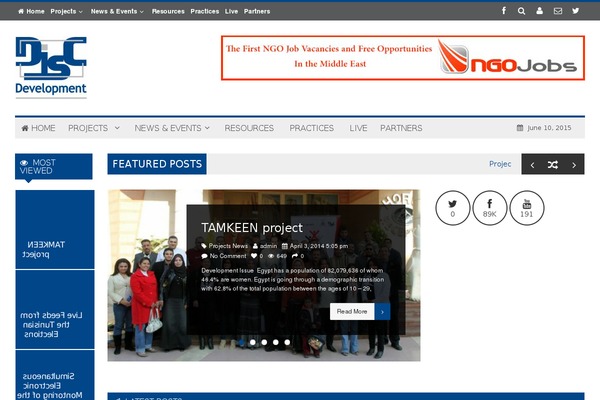Click the YouTube 191 circle
The height and width of the screenshot is (400, 600).
[x=527, y=208]
